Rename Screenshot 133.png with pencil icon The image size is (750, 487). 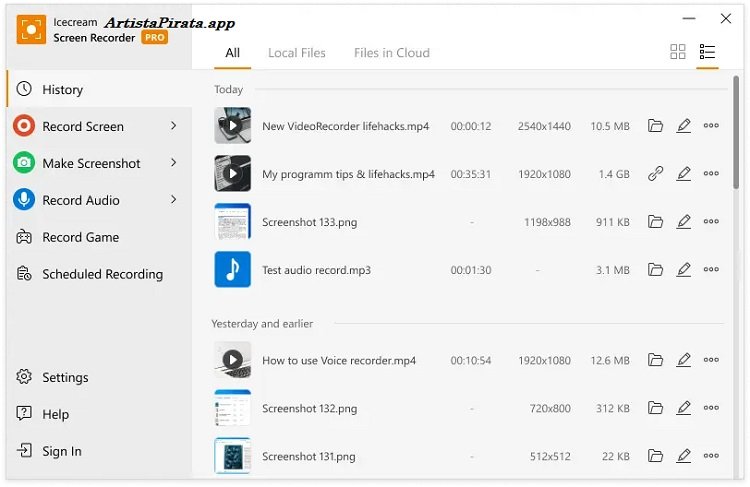[684, 222]
